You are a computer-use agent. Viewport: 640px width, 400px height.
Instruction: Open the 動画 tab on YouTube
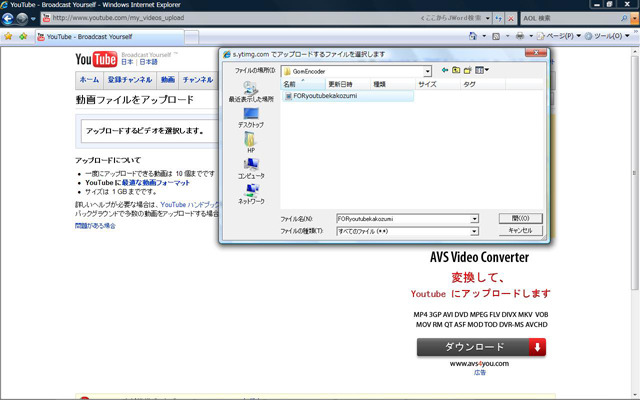tap(167, 80)
